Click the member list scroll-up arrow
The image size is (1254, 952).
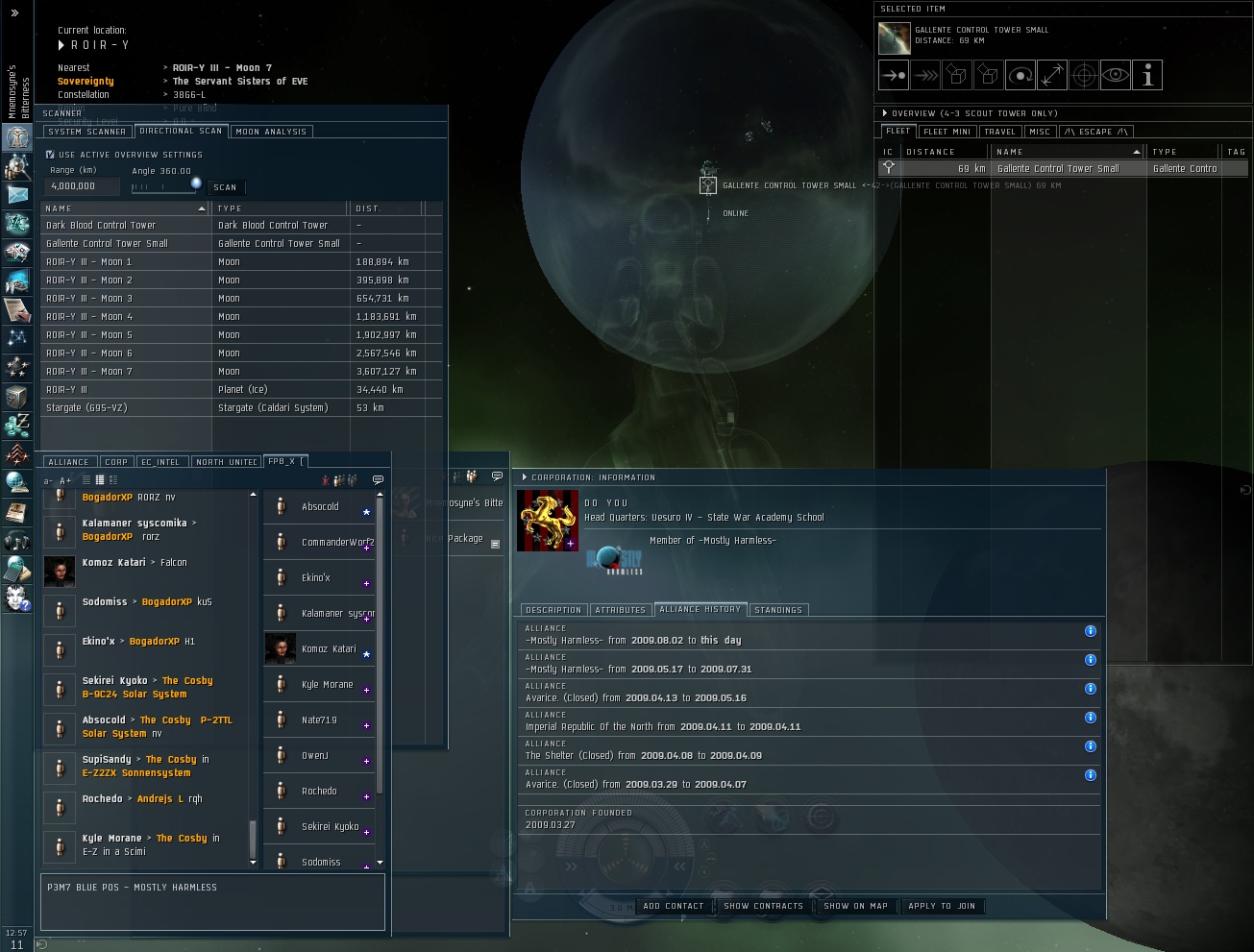(381, 494)
